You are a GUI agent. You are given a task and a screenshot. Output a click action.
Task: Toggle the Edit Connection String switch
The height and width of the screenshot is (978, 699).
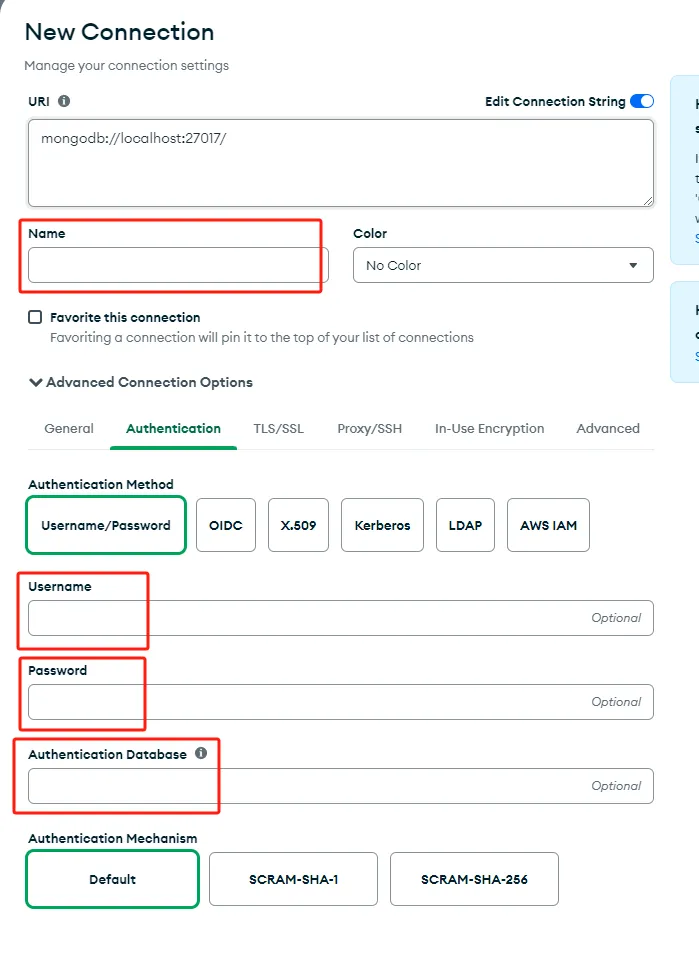coord(642,101)
